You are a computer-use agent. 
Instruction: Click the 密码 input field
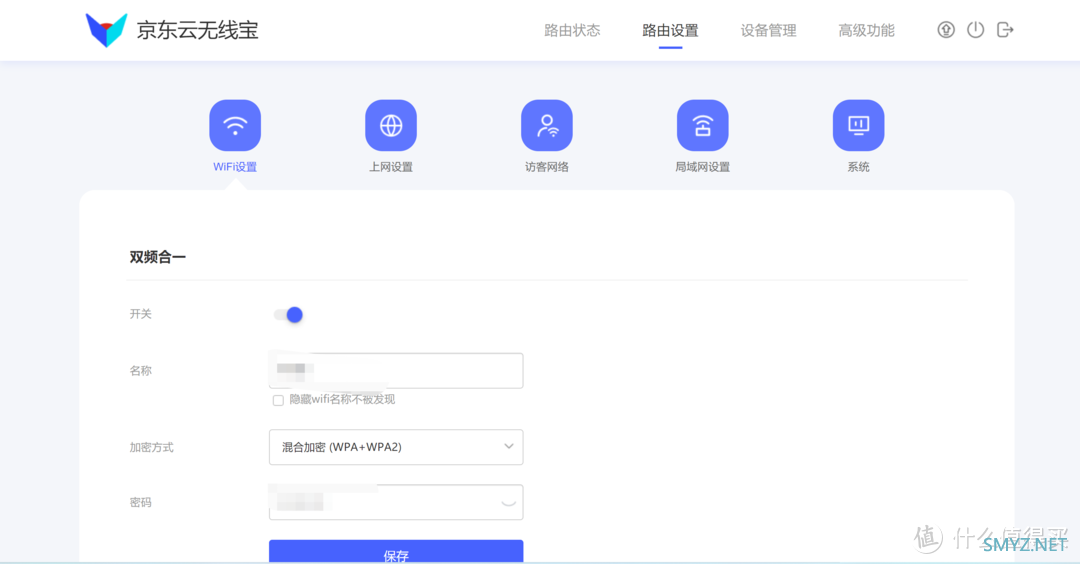396,502
